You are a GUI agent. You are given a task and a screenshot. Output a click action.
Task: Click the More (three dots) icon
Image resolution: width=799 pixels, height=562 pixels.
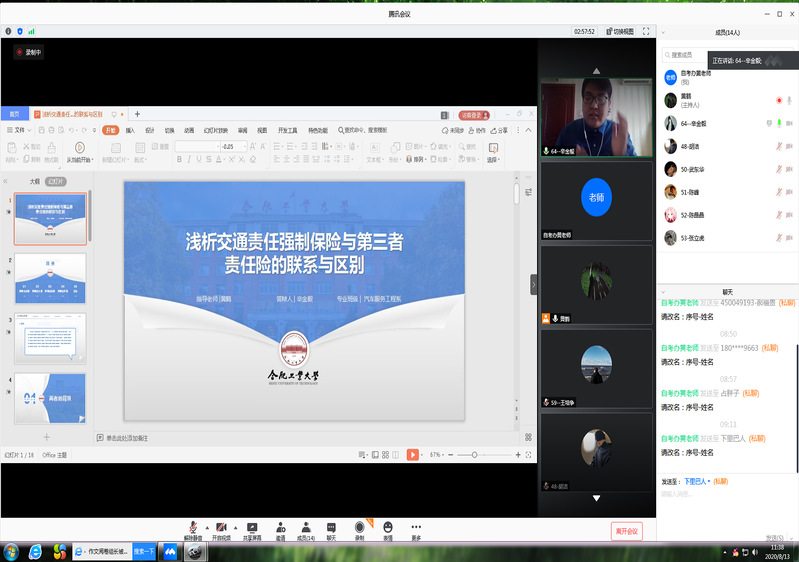[416, 528]
